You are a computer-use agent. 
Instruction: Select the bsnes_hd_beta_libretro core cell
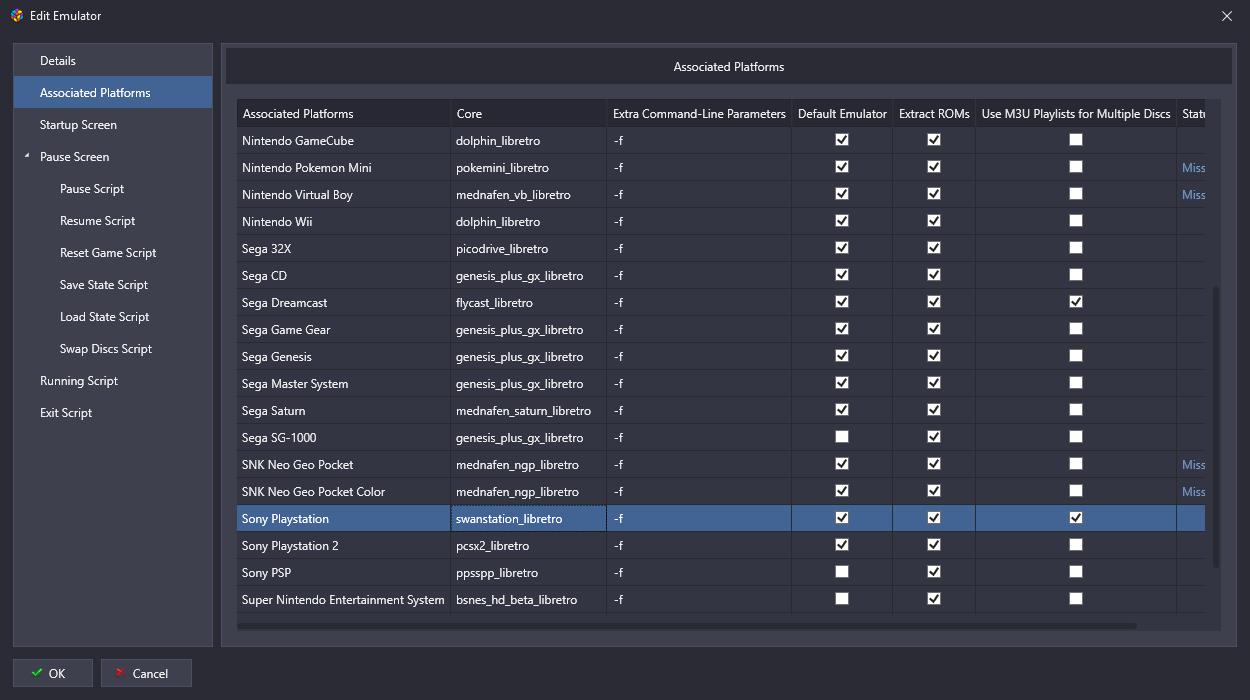point(528,600)
